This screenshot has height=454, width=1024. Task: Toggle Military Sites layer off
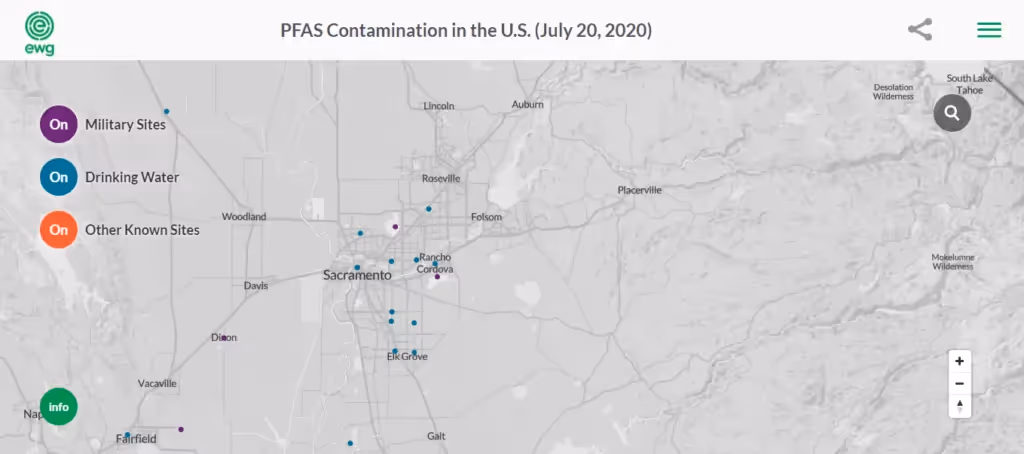coord(59,124)
